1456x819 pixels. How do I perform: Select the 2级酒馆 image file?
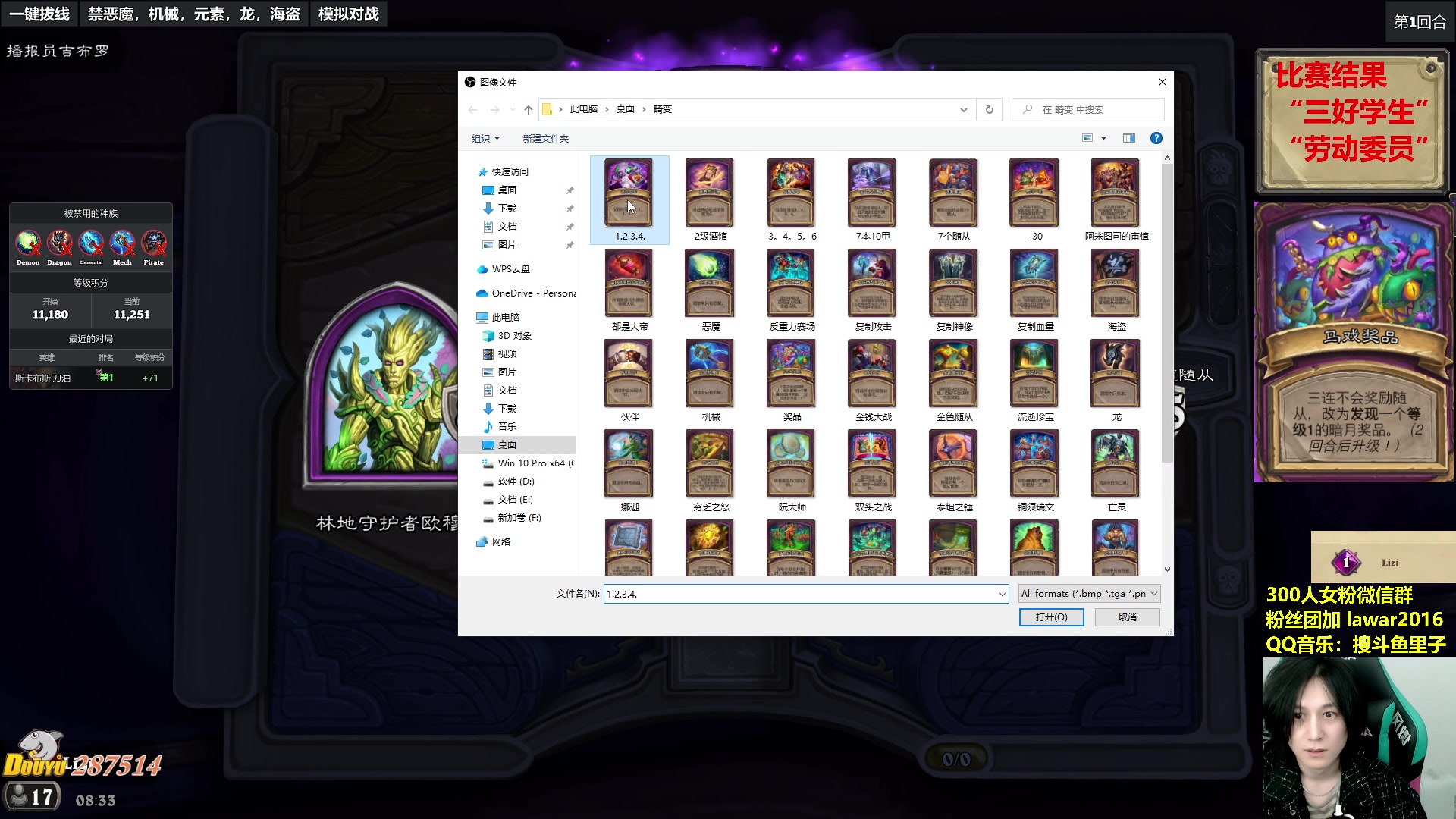pos(711,199)
